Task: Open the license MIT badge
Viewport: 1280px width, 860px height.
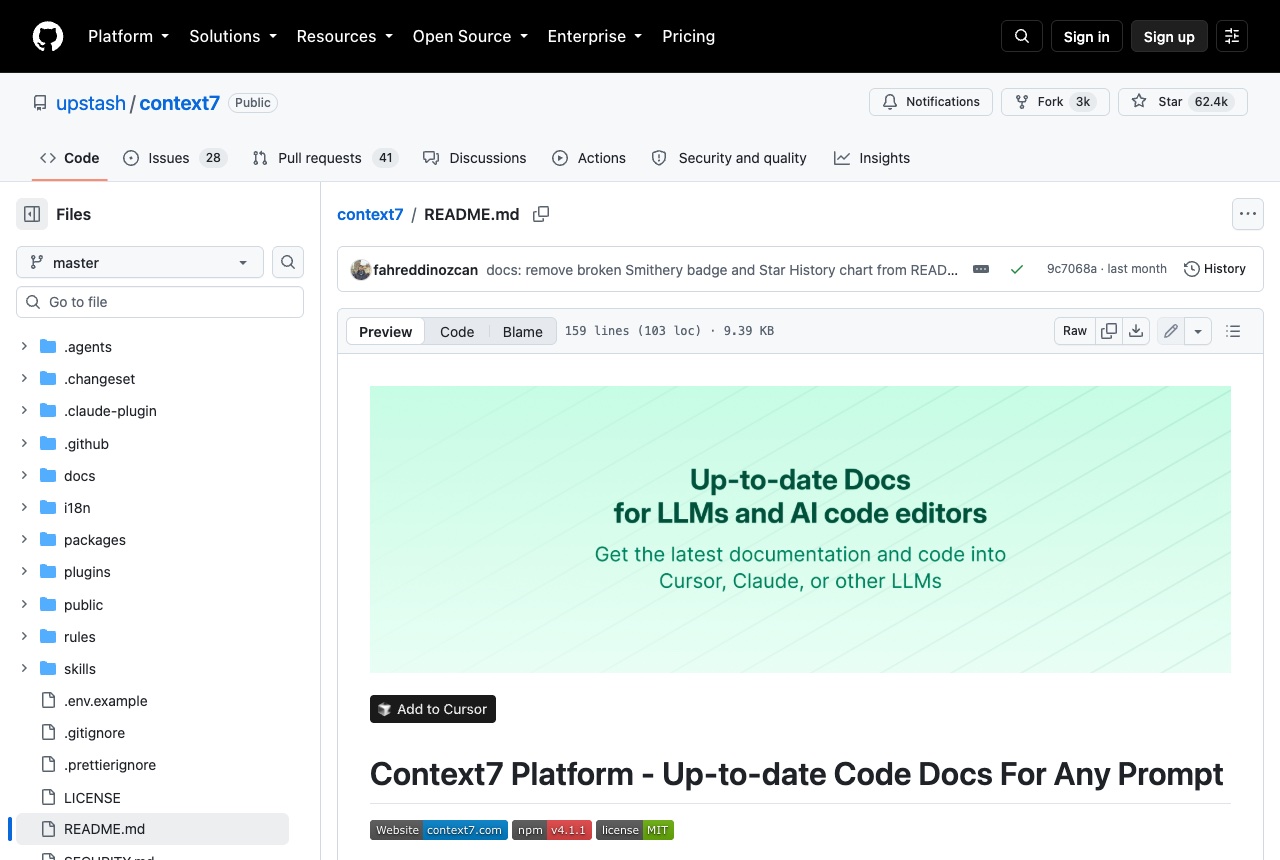Action: click(x=635, y=830)
